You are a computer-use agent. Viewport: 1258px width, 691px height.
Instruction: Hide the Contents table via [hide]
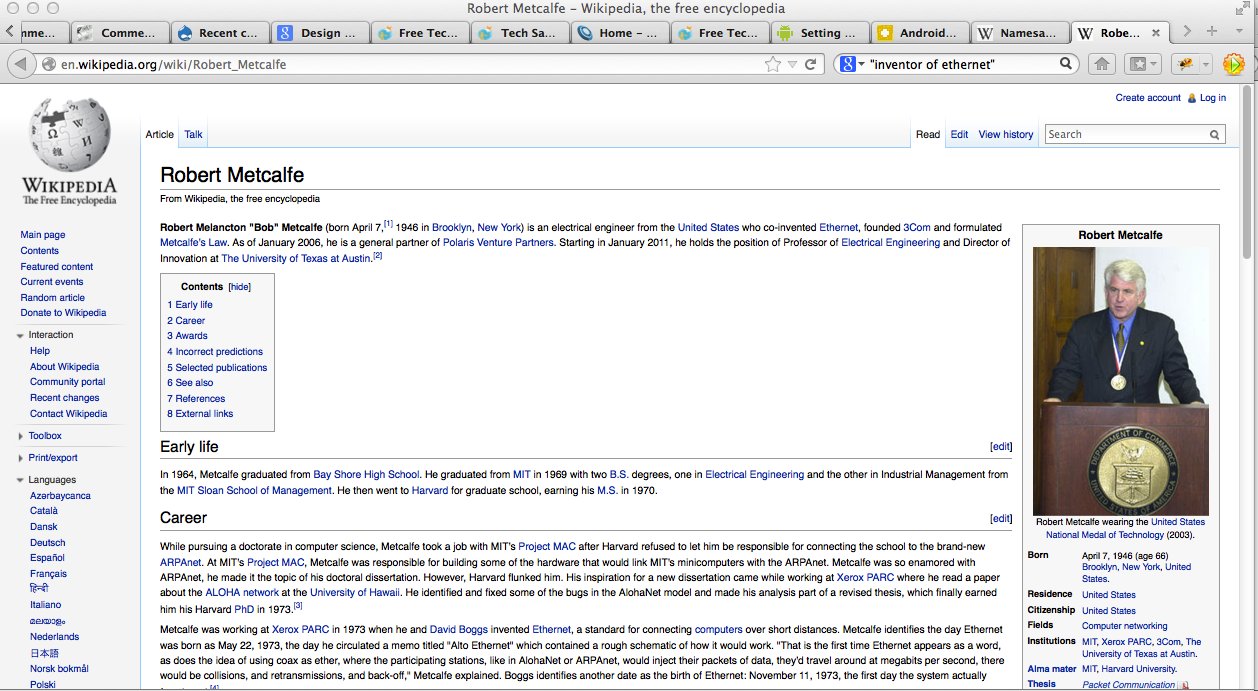tap(240, 287)
